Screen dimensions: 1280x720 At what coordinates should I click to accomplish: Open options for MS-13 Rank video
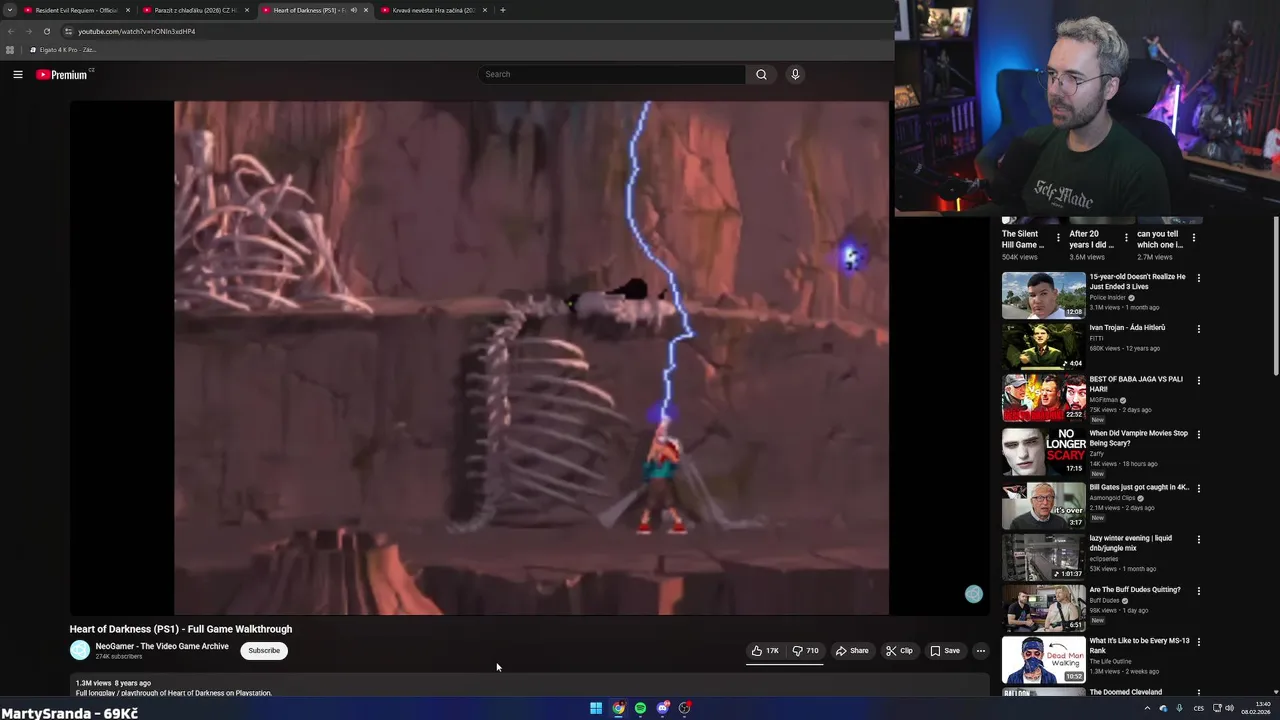pyautogui.click(x=1199, y=642)
